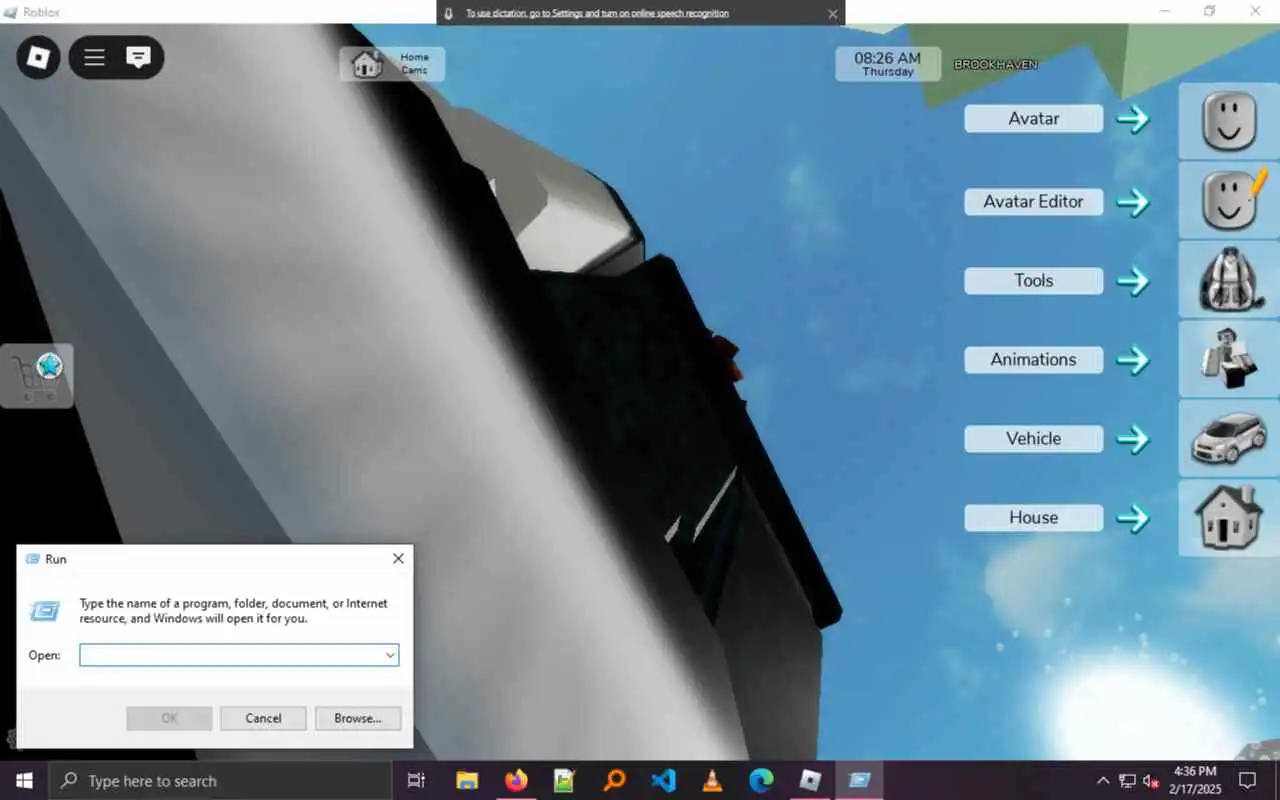Open the hamburger list menu in Roblox
The image size is (1280, 800).
point(94,57)
